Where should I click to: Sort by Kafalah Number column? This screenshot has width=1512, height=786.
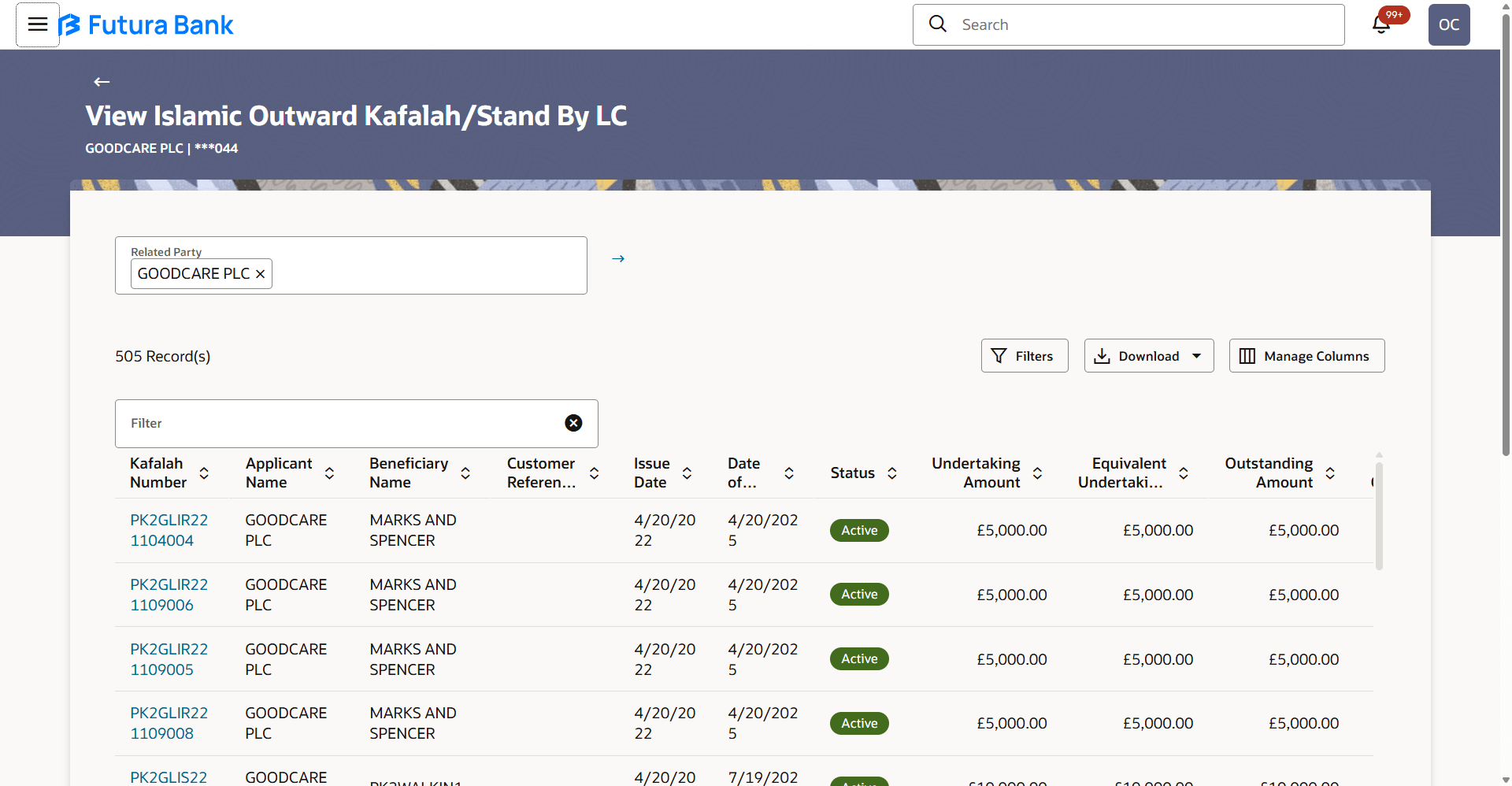204,473
